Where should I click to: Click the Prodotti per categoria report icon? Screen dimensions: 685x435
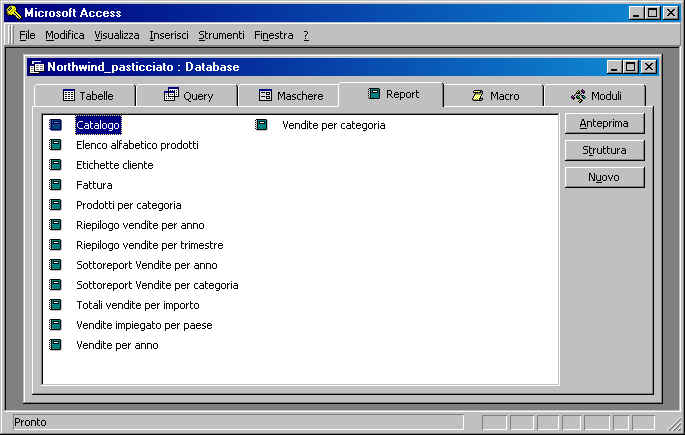56,205
